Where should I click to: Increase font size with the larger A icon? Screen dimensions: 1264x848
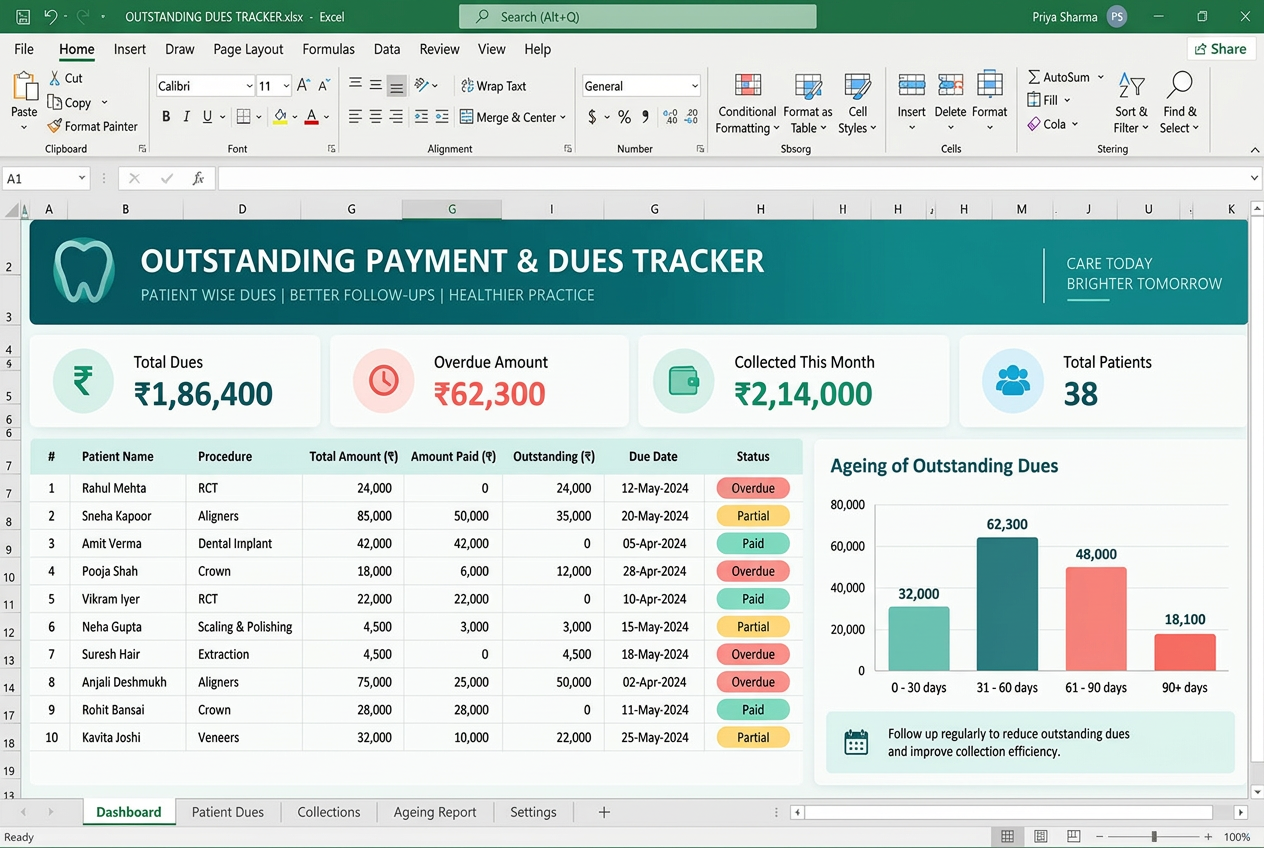[304, 86]
